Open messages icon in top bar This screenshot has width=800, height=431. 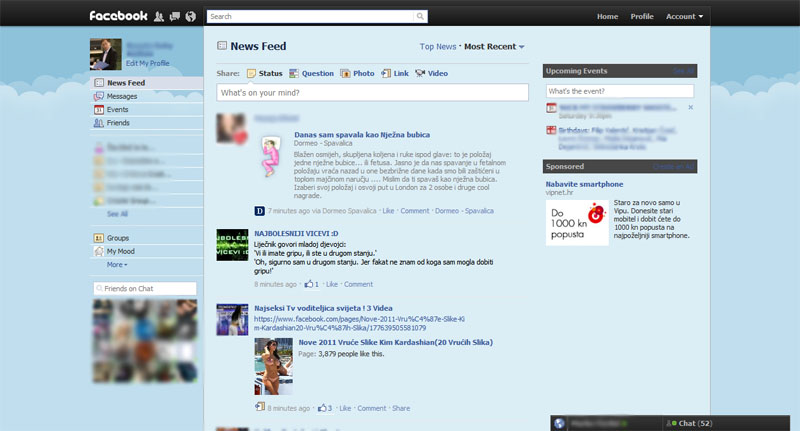click(174, 16)
